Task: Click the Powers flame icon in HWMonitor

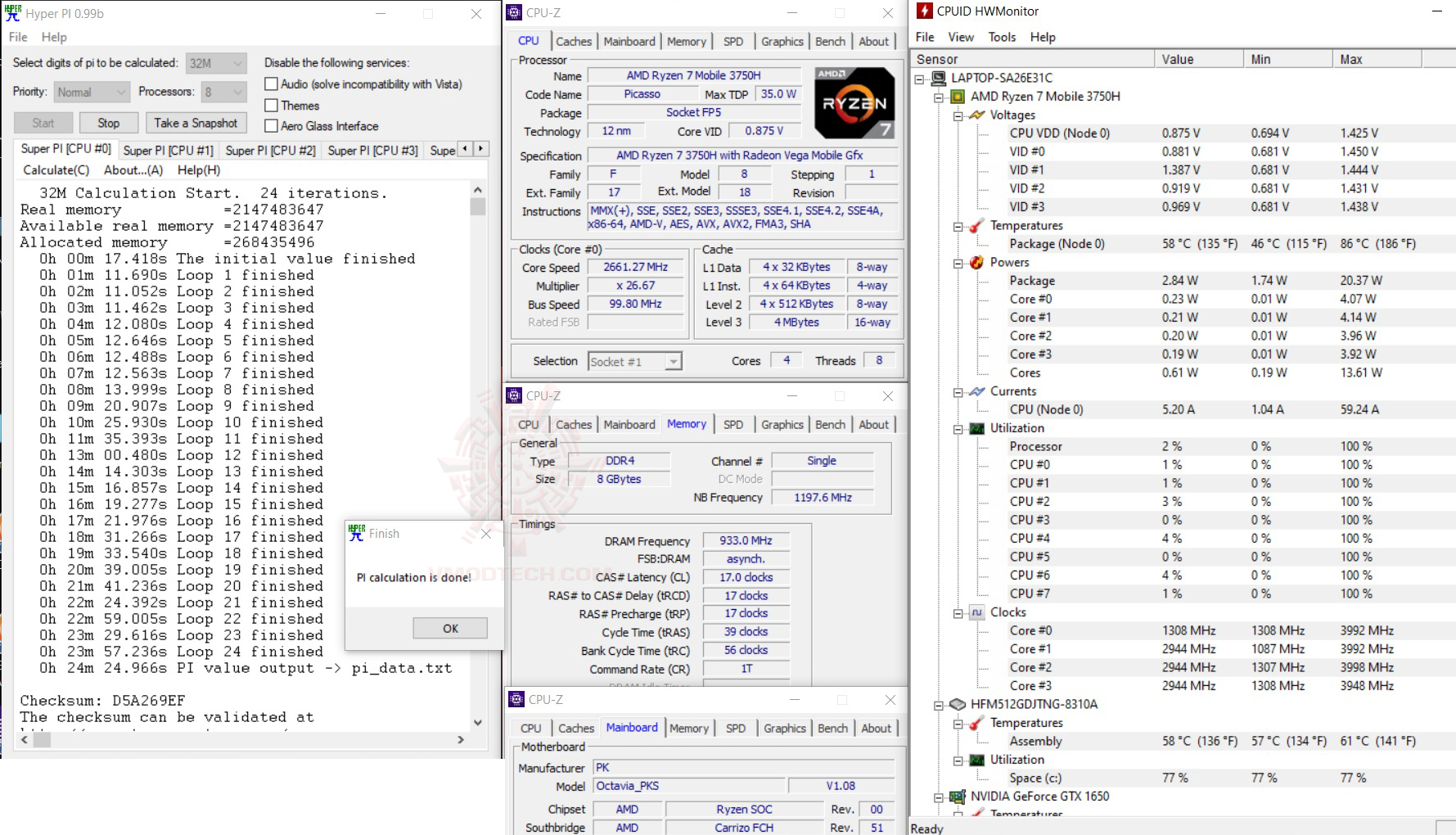Action: [976, 263]
